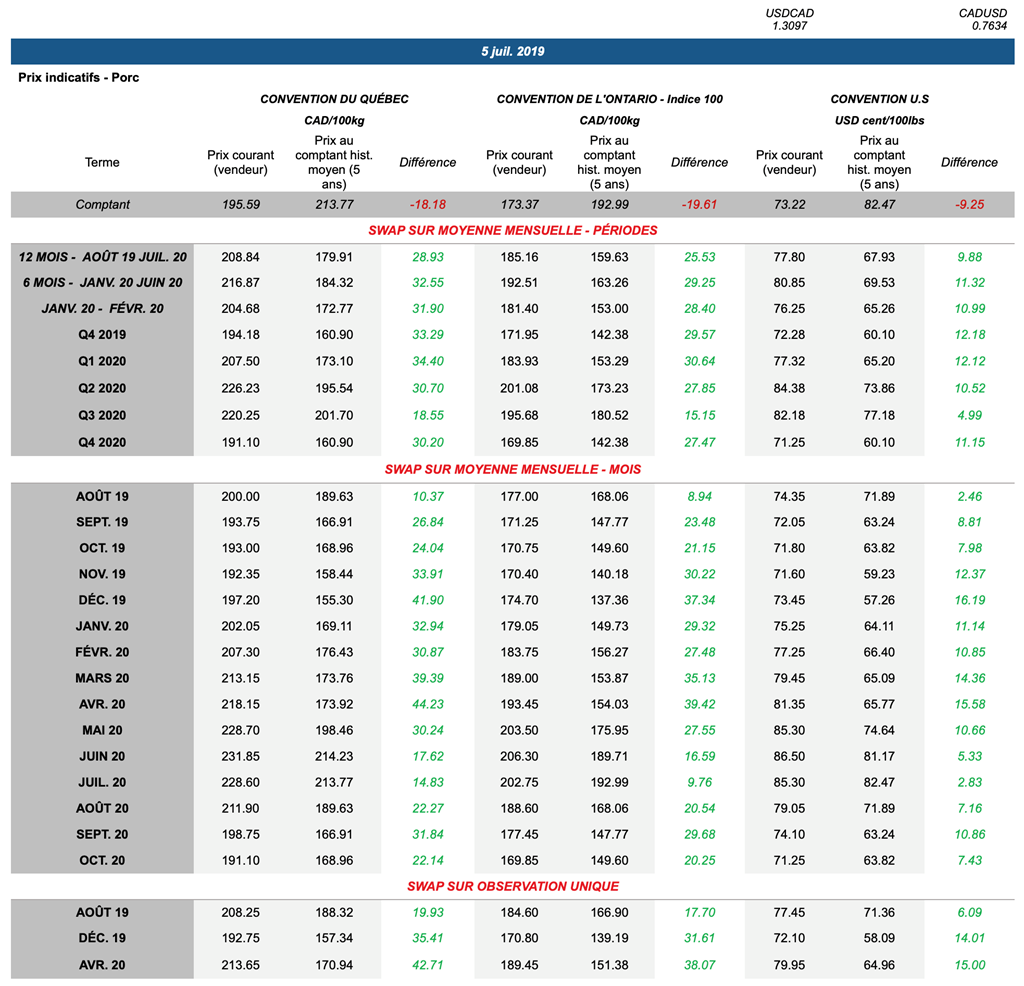This screenshot has width=1024, height=986.
Task: Select the USDCAD rate value 1.3097
Action: tap(789, 26)
